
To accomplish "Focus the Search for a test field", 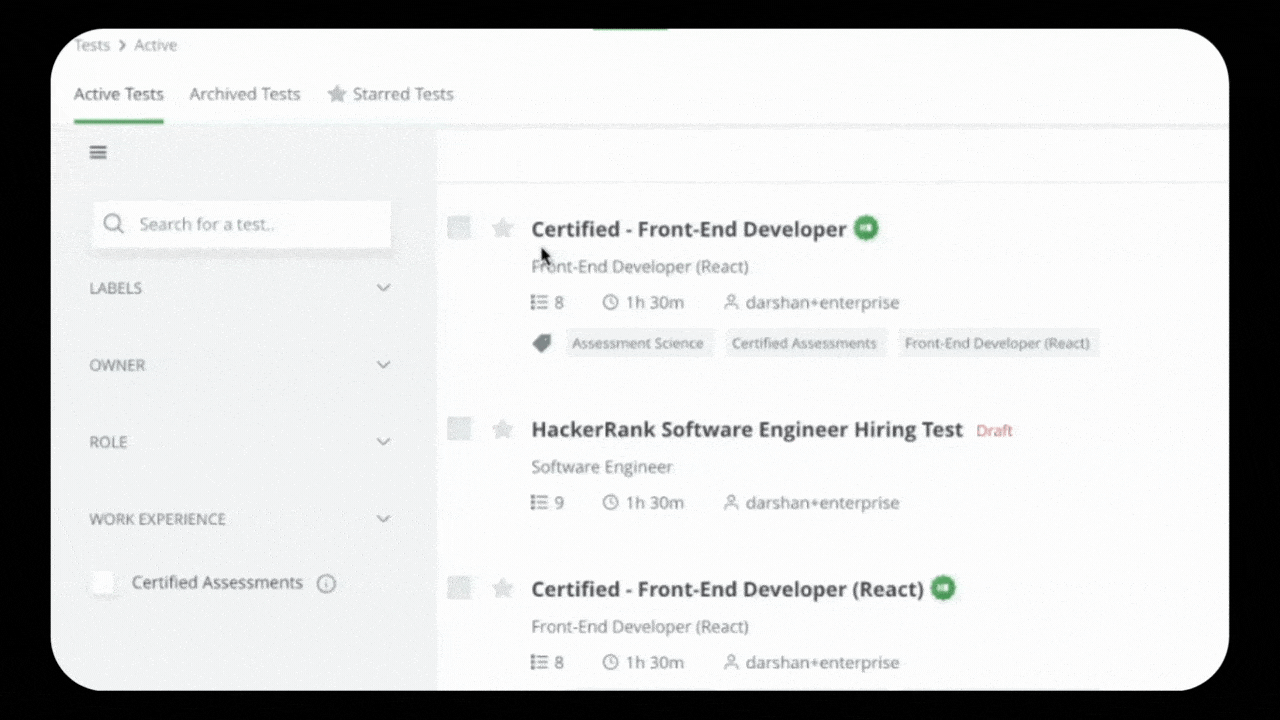I will point(241,224).
